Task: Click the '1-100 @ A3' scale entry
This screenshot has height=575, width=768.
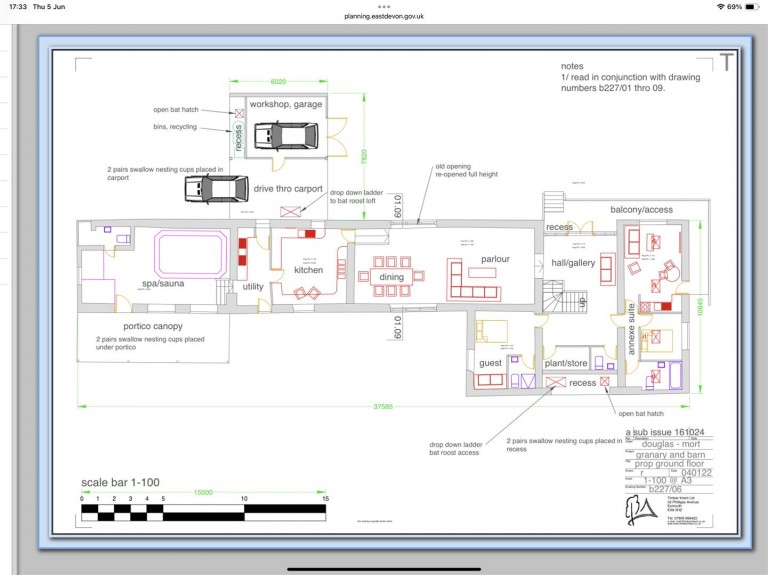Action: [x=667, y=480]
